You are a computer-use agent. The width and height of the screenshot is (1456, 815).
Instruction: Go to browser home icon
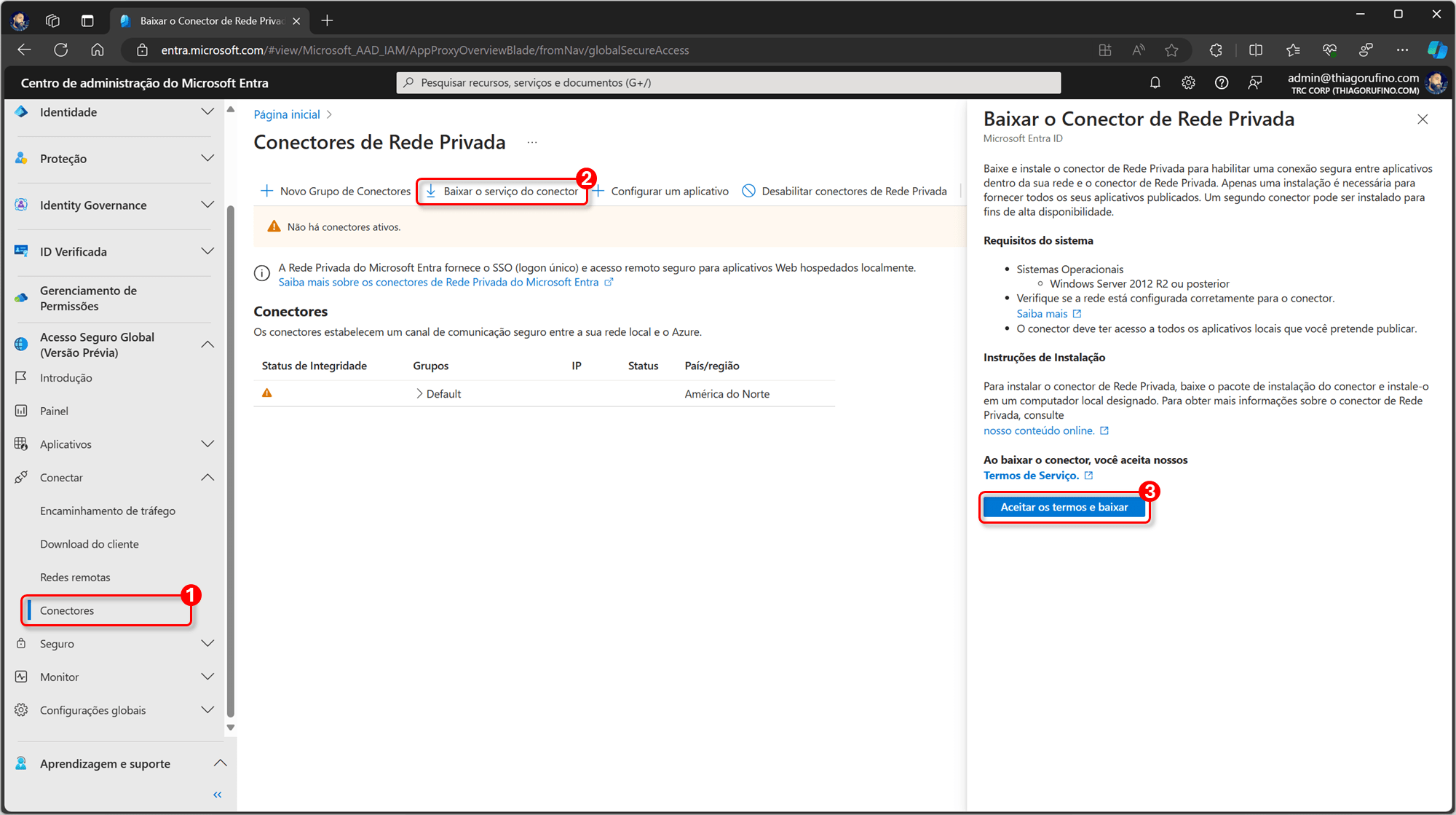click(x=98, y=50)
